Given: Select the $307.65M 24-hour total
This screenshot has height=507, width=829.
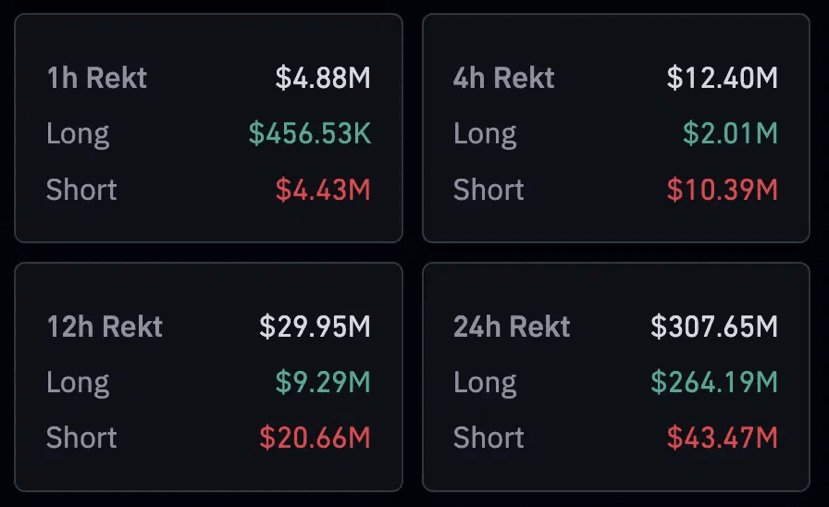Looking at the screenshot, I should 714,326.
